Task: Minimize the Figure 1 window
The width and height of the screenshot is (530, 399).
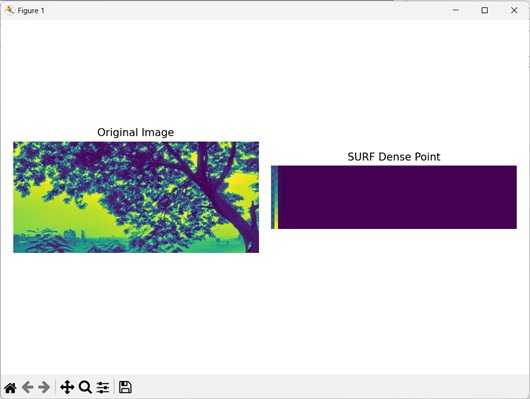Action: click(456, 10)
